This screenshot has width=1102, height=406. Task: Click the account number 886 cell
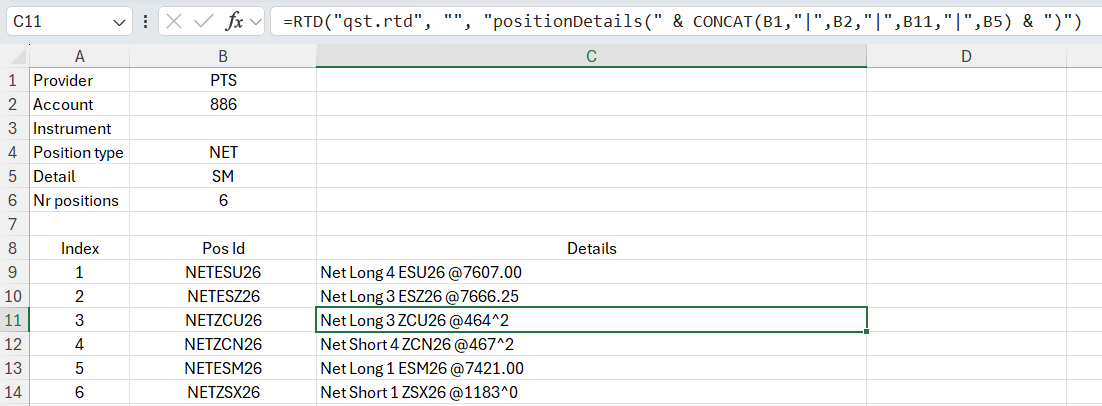click(x=223, y=105)
